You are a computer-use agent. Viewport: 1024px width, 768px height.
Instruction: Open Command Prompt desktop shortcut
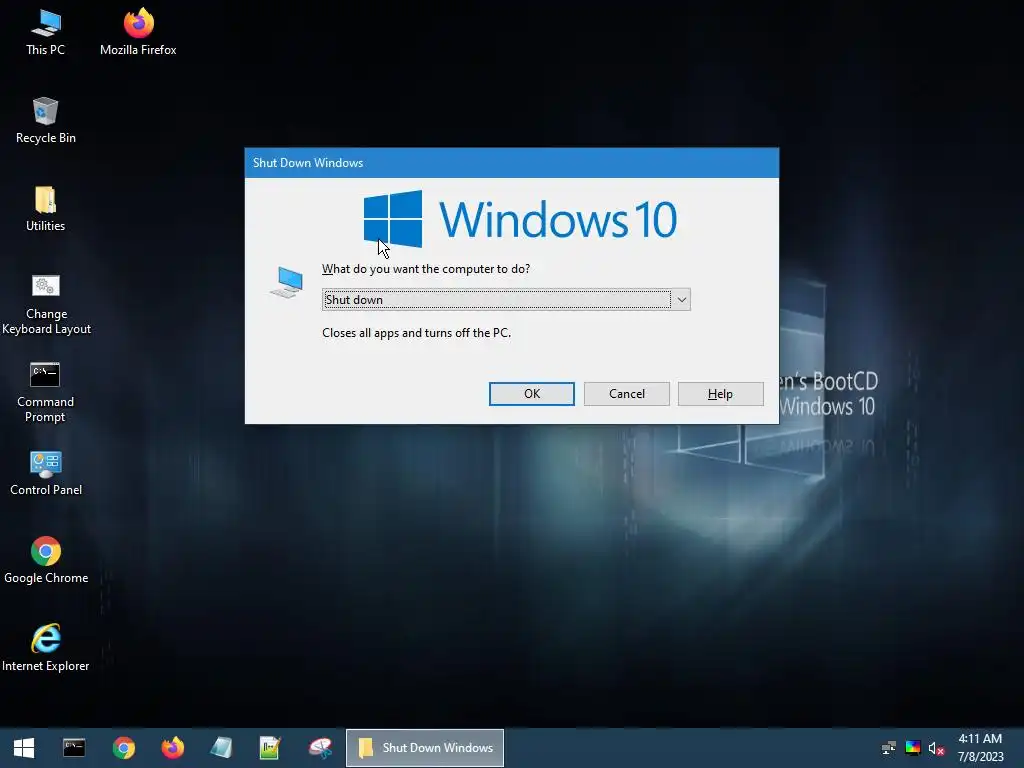click(46, 392)
